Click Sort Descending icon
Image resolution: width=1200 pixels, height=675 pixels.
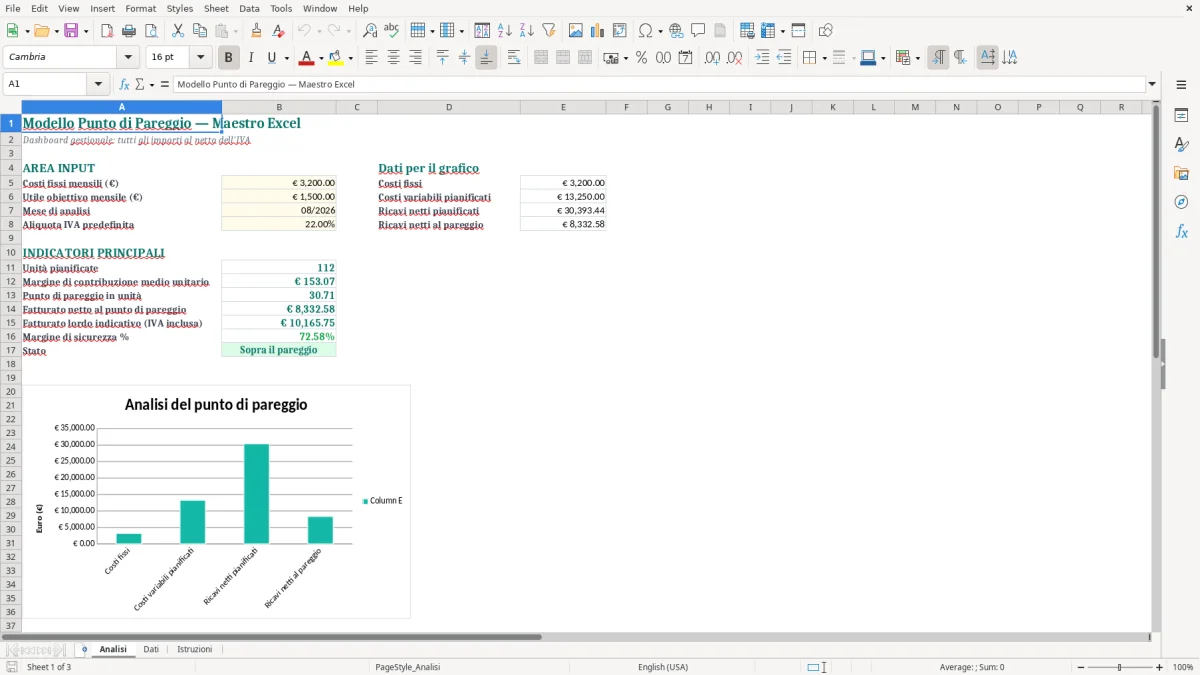tap(527, 31)
